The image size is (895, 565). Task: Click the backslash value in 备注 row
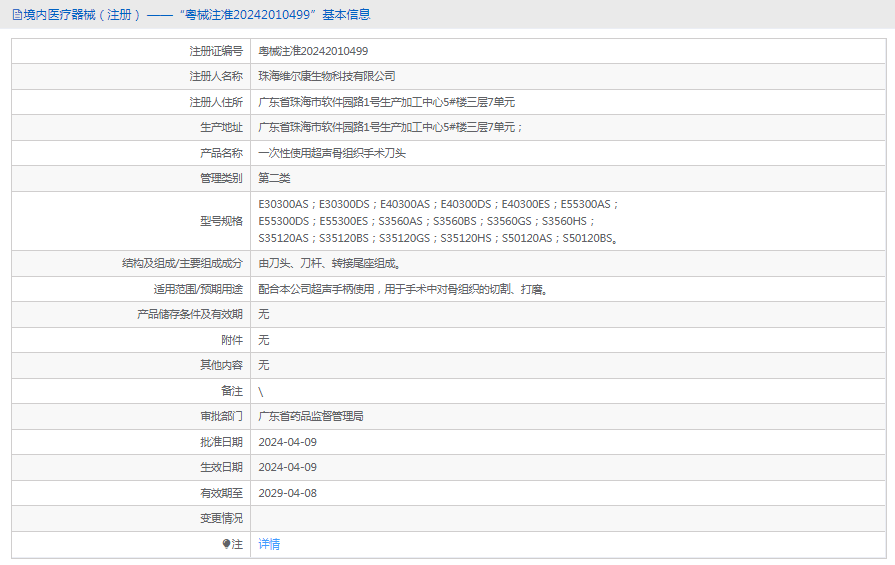point(261,392)
